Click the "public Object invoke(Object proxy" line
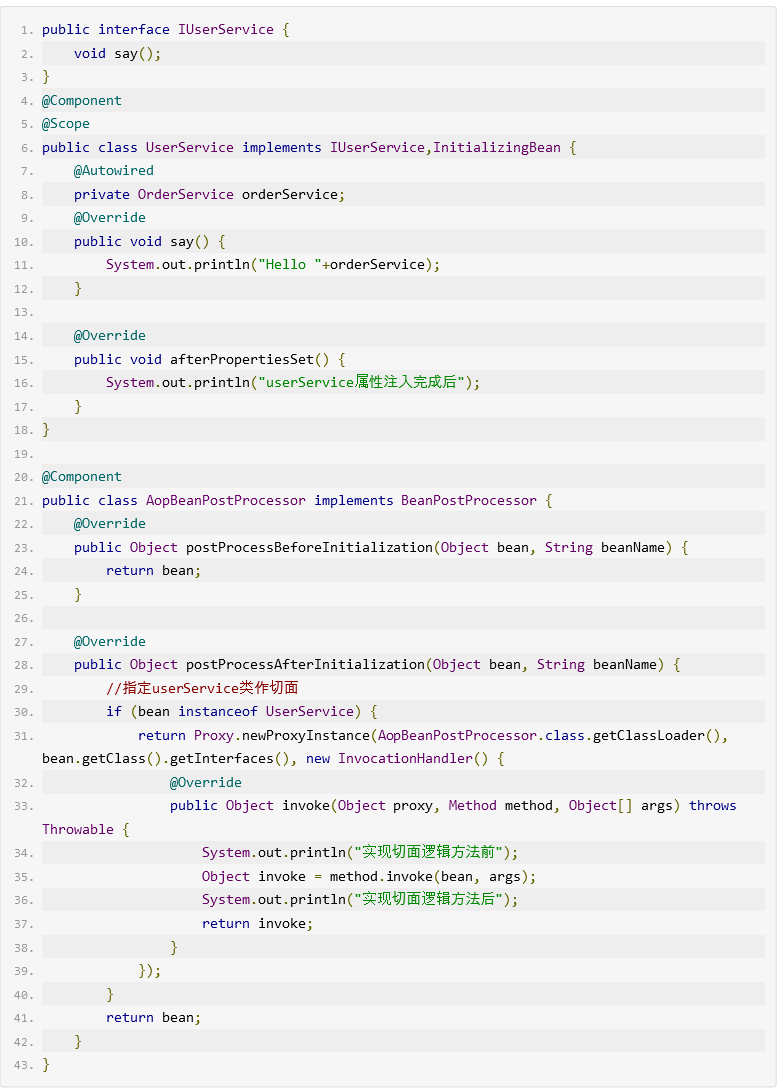The height and width of the screenshot is (1091, 783). (453, 806)
